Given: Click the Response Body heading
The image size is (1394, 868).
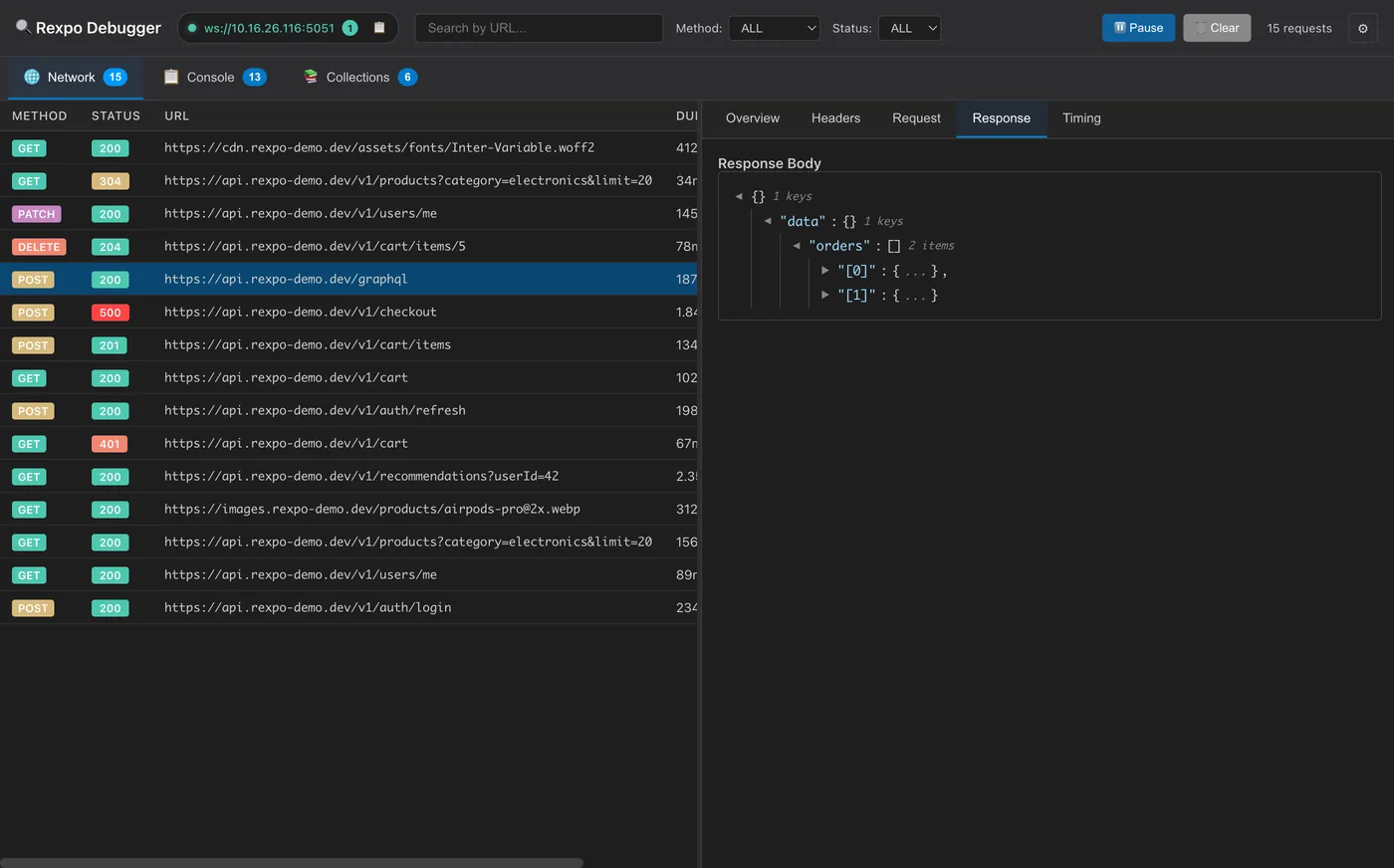Looking at the screenshot, I should click(770, 163).
